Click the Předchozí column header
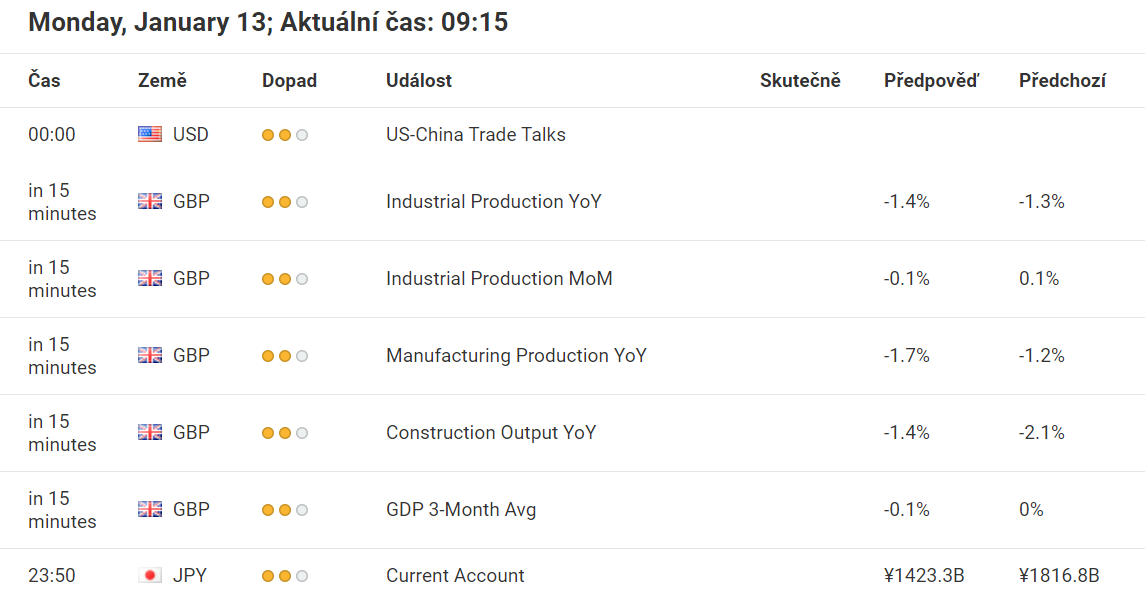 point(1062,80)
